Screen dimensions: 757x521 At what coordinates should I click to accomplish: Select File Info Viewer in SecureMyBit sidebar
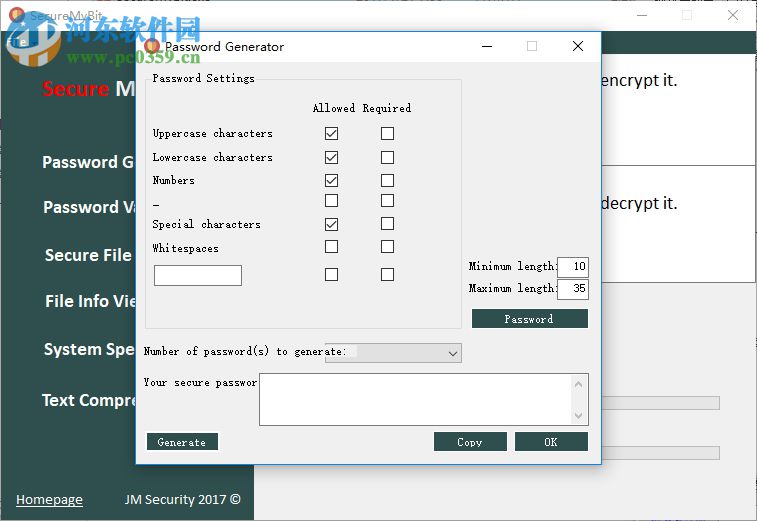tap(90, 301)
